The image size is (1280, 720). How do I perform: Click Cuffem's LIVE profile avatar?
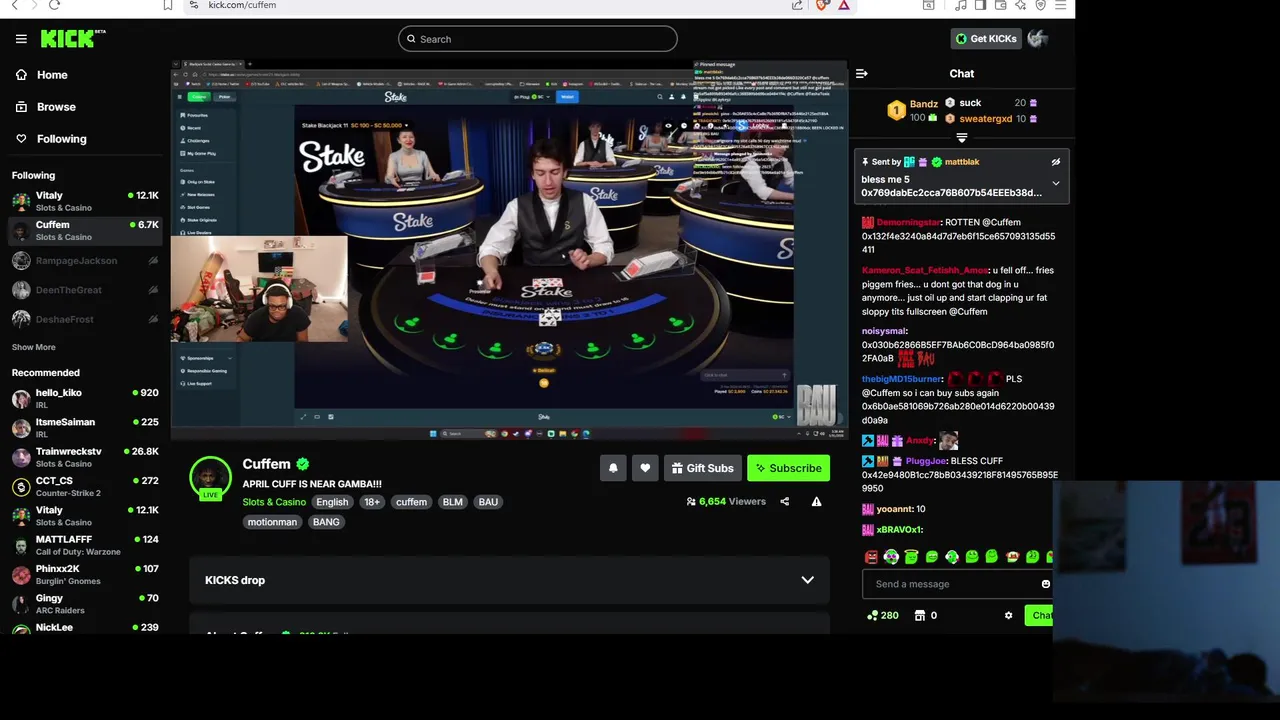tap(210, 478)
